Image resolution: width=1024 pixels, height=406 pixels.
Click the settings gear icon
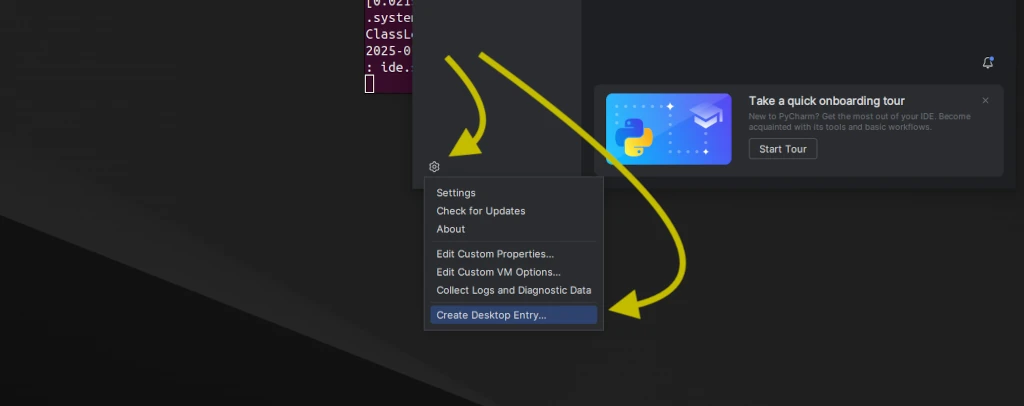coord(434,167)
